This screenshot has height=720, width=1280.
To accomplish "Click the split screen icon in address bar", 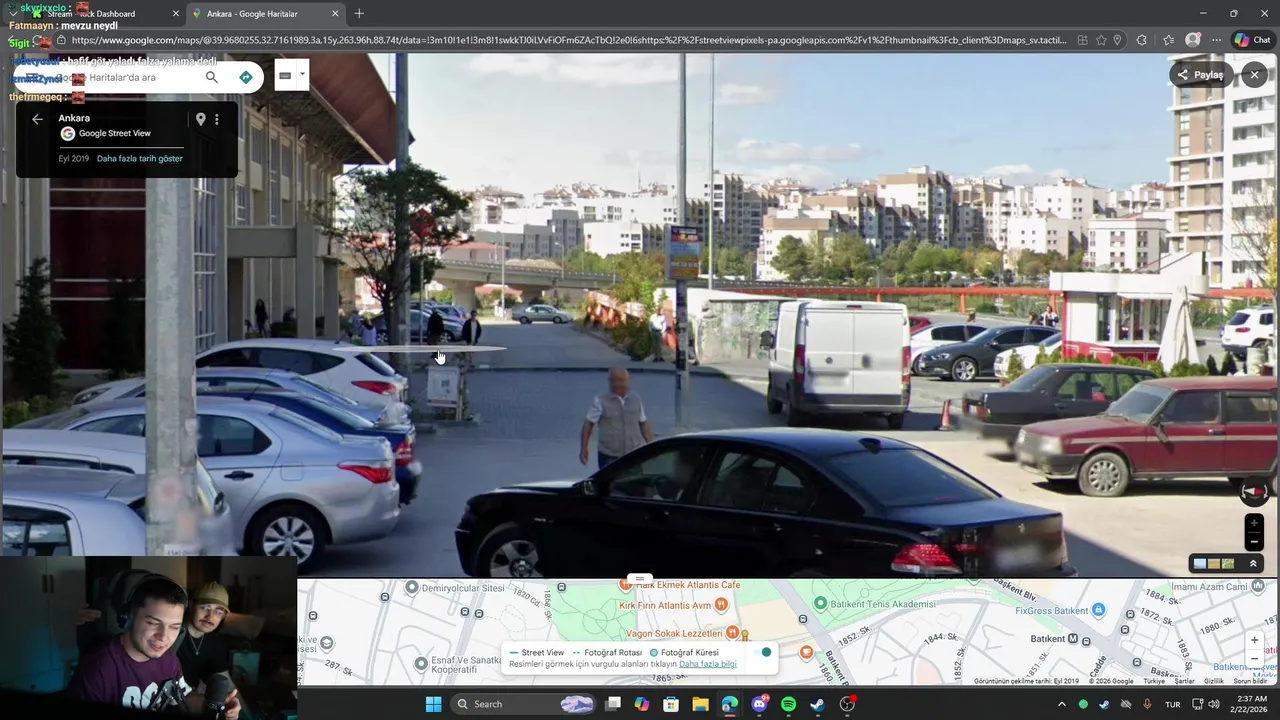I will click(x=1082, y=40).
